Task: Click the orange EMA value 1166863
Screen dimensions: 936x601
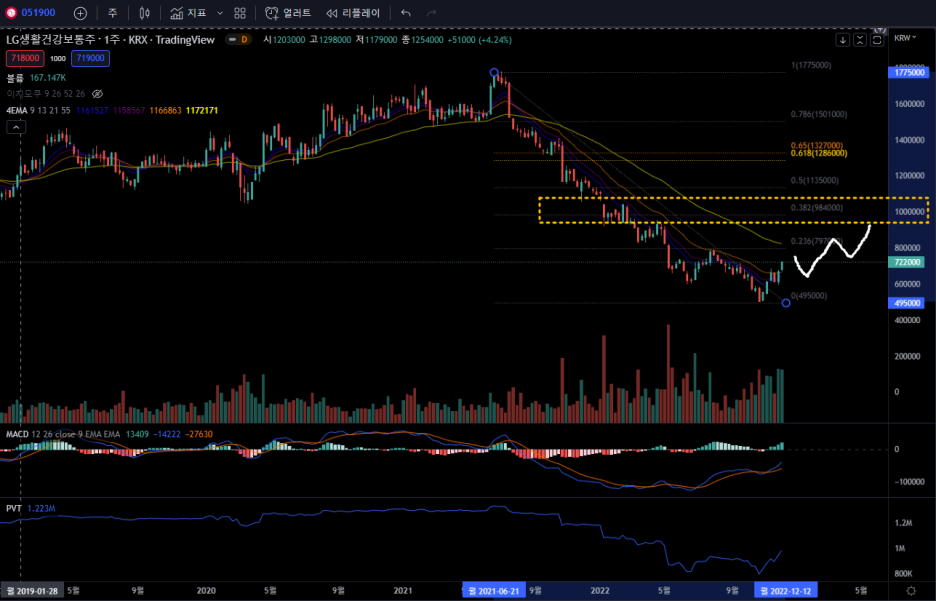Action: tap(165, 110)
